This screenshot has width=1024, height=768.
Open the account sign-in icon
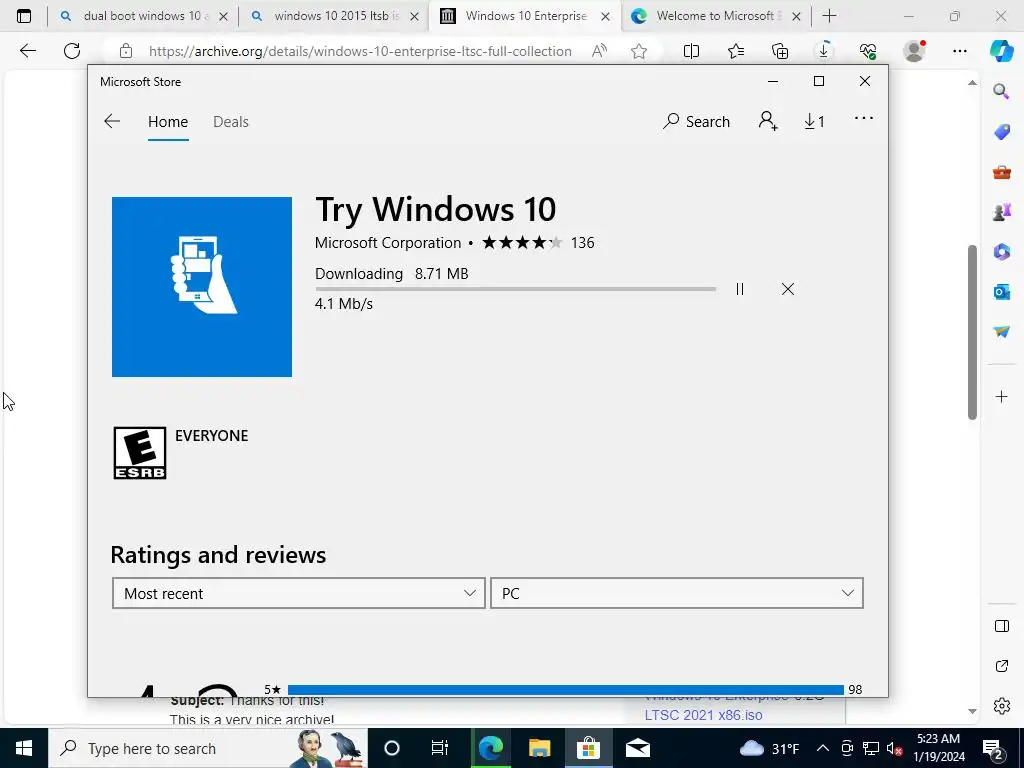pos(768,121)
